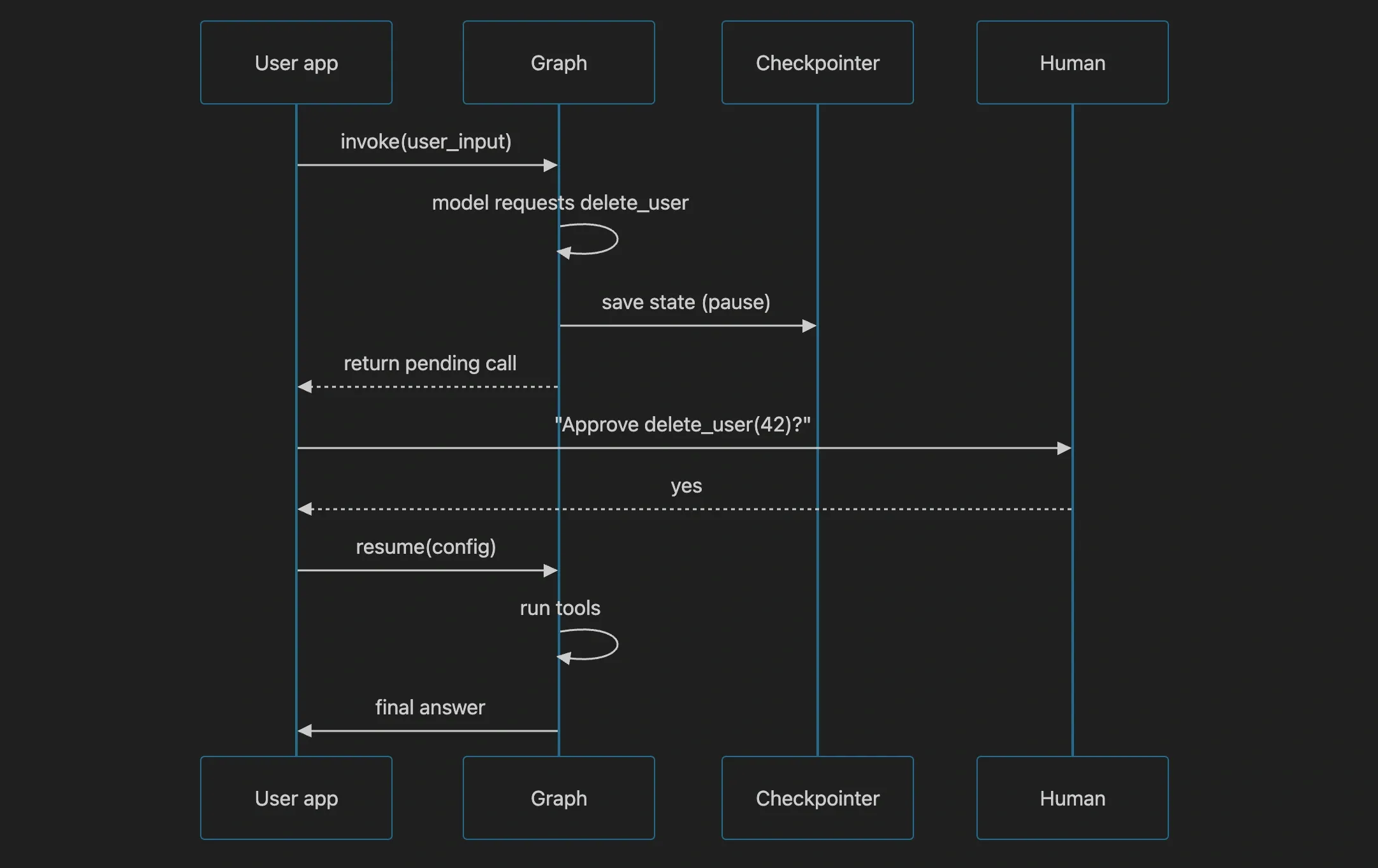Click the run tools label

click(x=560, y=608)
